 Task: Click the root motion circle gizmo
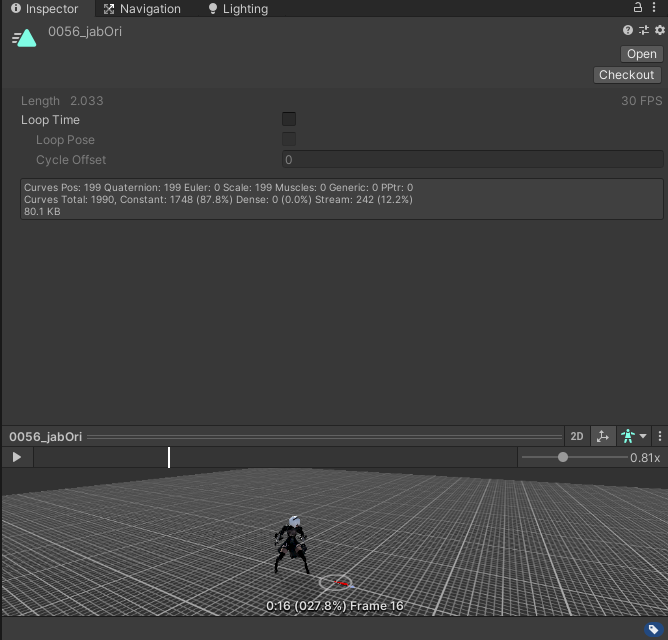[x=336, y=582]
